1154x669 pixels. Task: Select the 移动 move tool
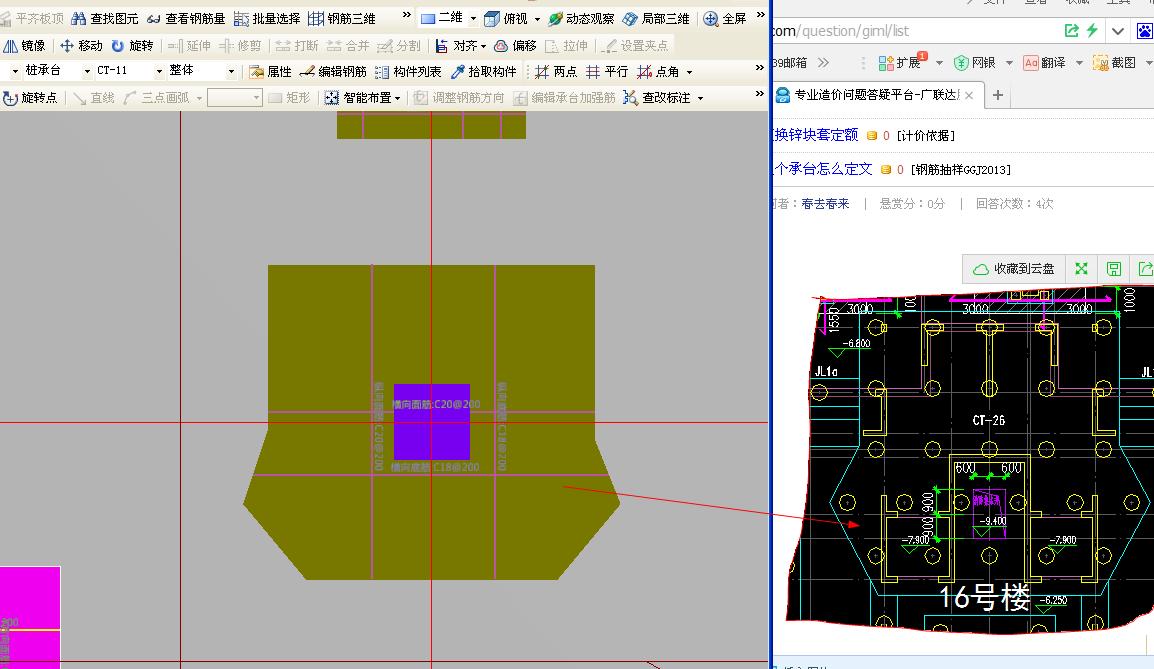(x=81, y=46)
